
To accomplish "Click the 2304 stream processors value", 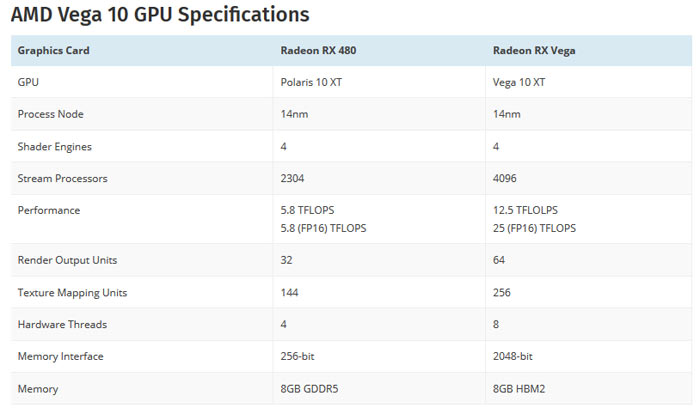I will 292,178.
